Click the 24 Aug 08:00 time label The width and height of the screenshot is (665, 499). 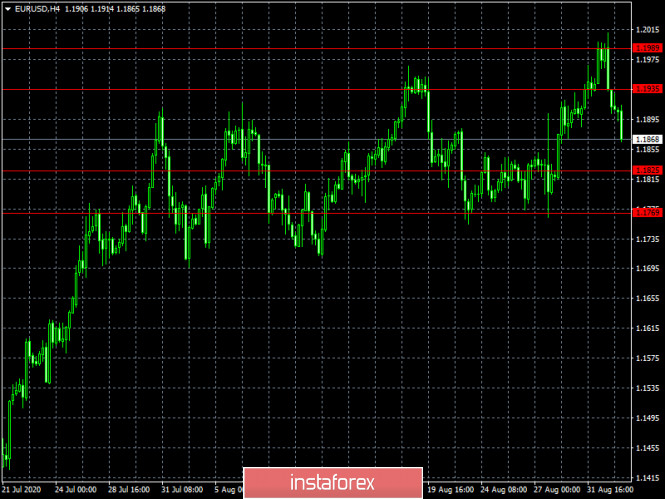tap(504, 491)
